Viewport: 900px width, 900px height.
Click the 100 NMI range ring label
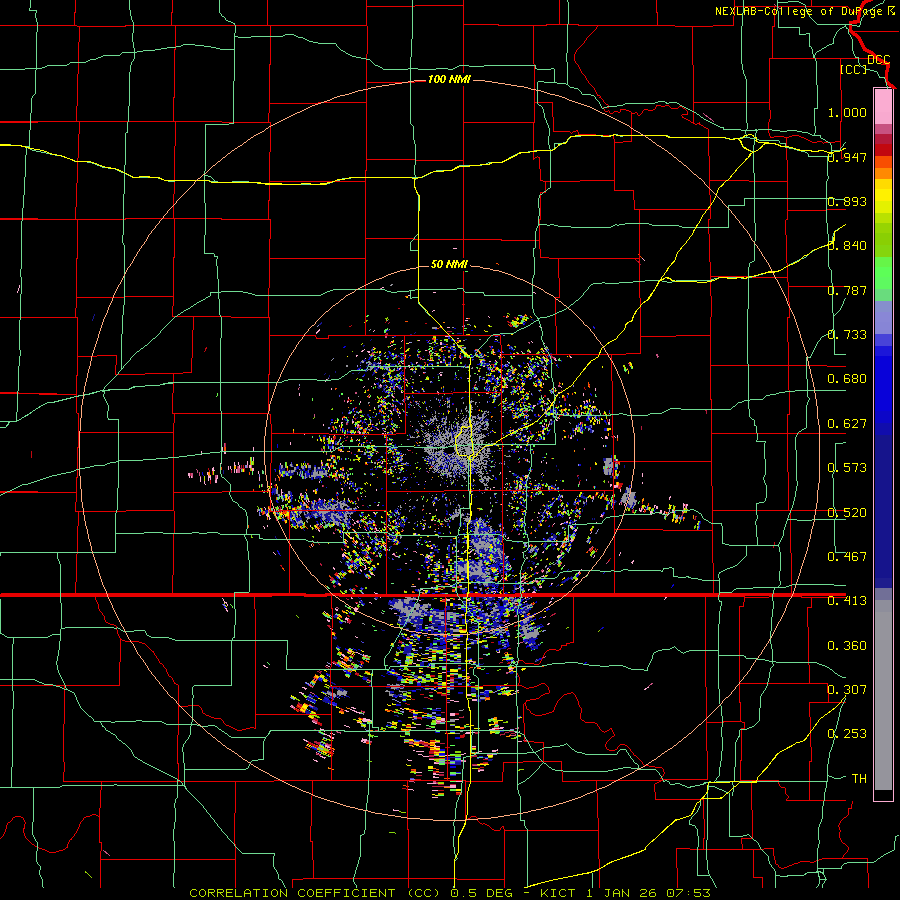[x=449, y=79]
